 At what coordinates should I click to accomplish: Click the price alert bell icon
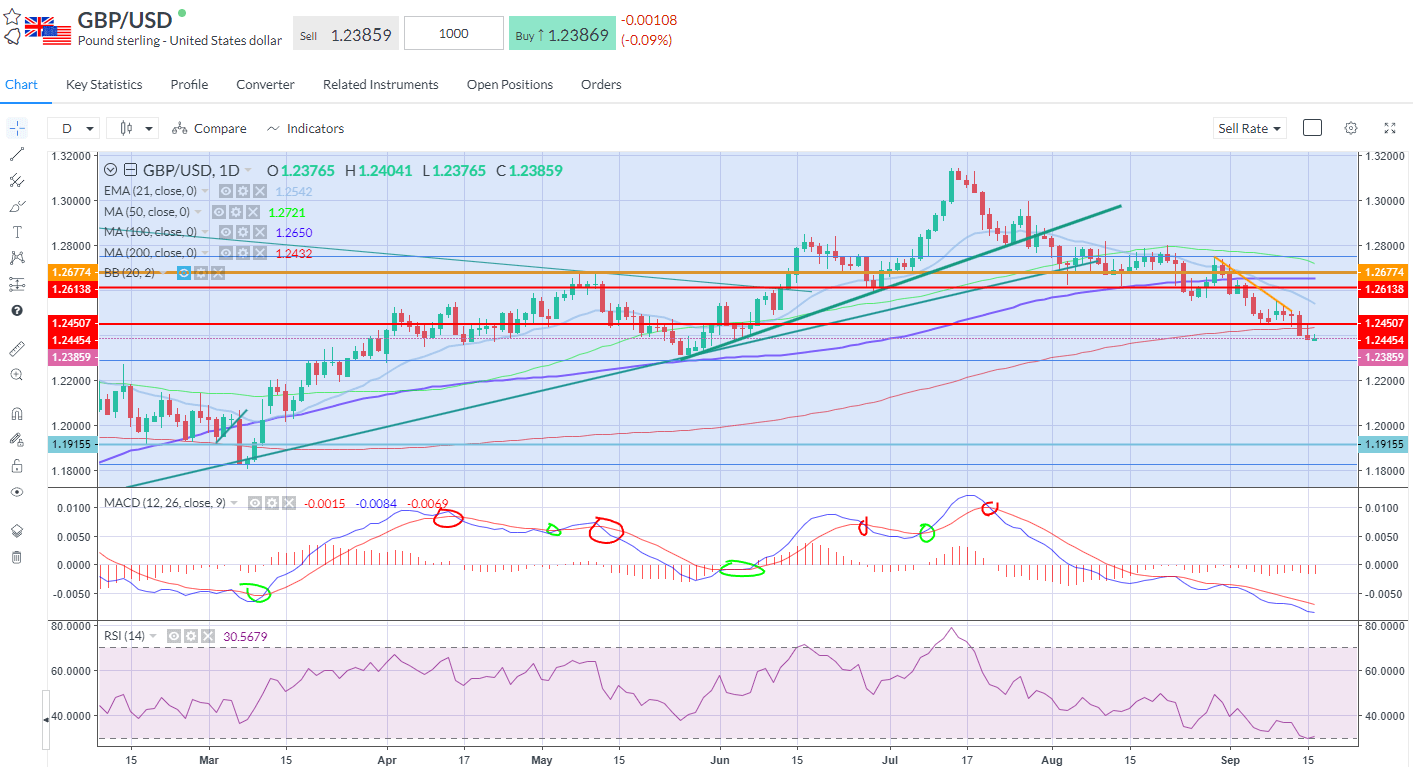(12, 38)
